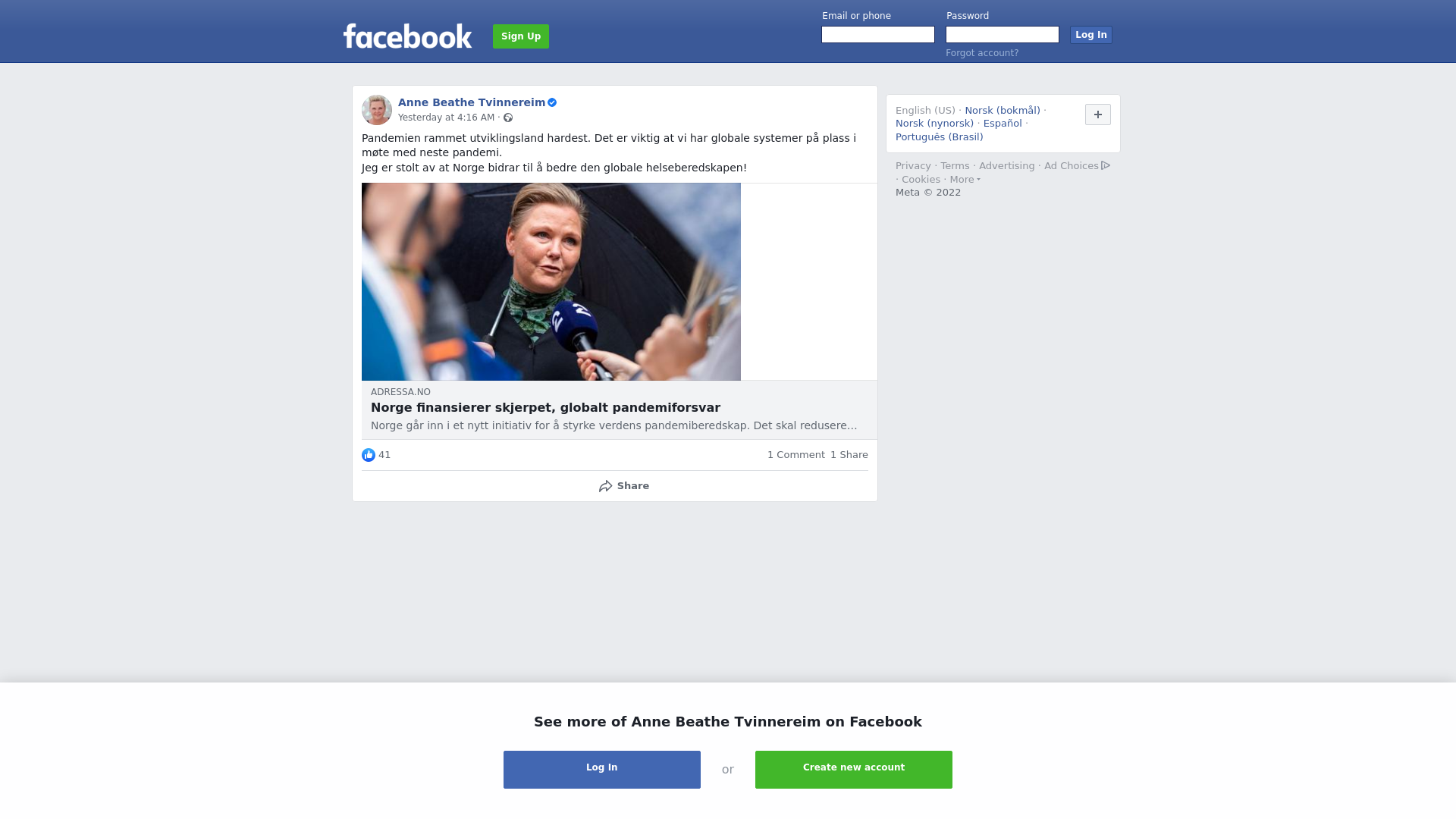
Task: Click the Log In button in the header
Action: tap(1091, 35)
